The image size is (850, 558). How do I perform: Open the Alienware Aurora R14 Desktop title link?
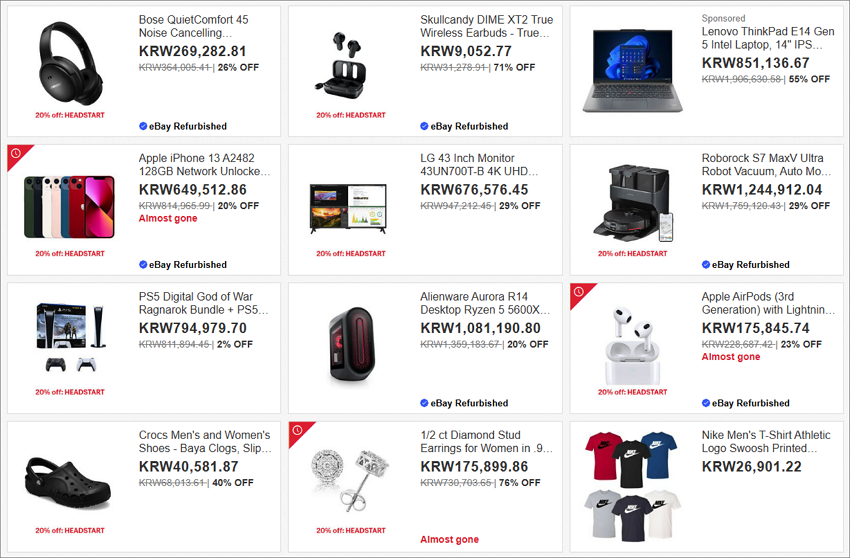485,303
